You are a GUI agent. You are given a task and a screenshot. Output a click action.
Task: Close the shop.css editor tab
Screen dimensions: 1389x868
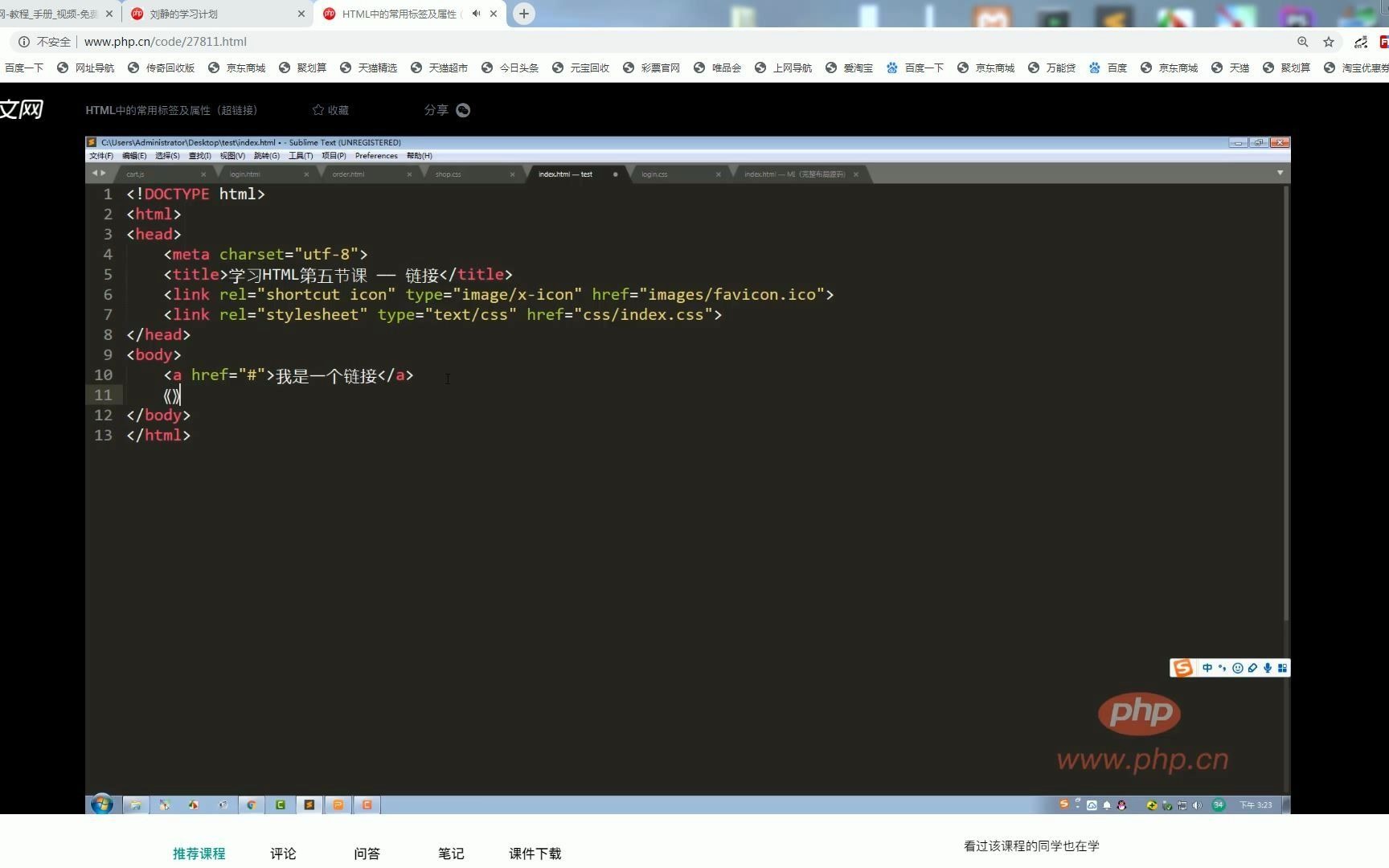pyautogui.click(x=512, y=174)
